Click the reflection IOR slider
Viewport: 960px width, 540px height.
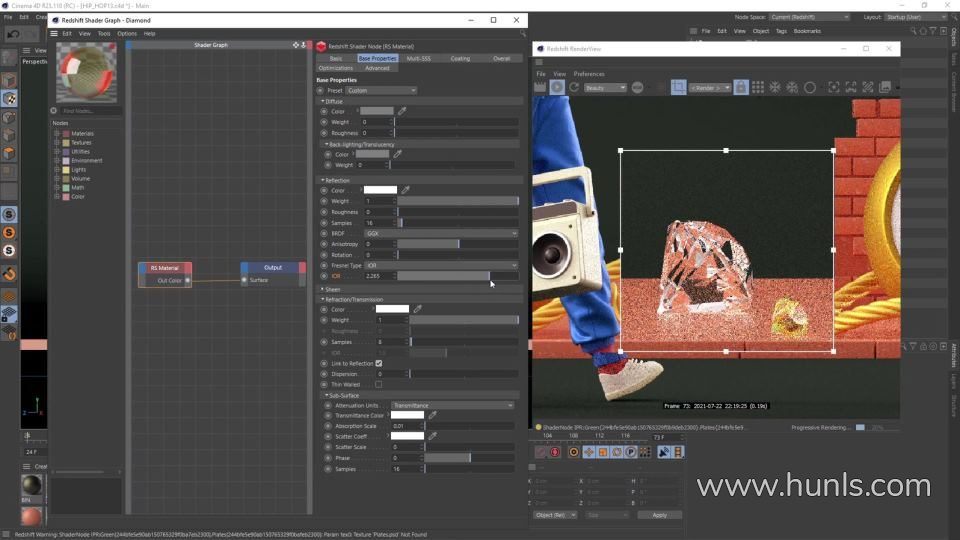point(458,276)
